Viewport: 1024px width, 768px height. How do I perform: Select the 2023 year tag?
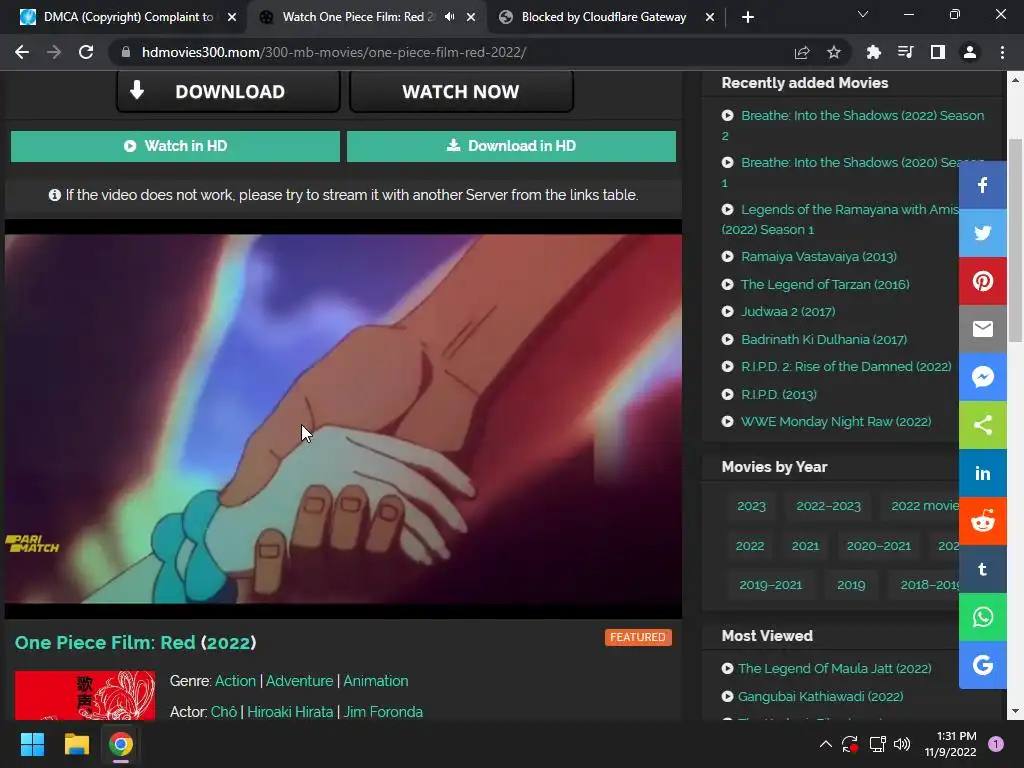click(x=751, y=505)
